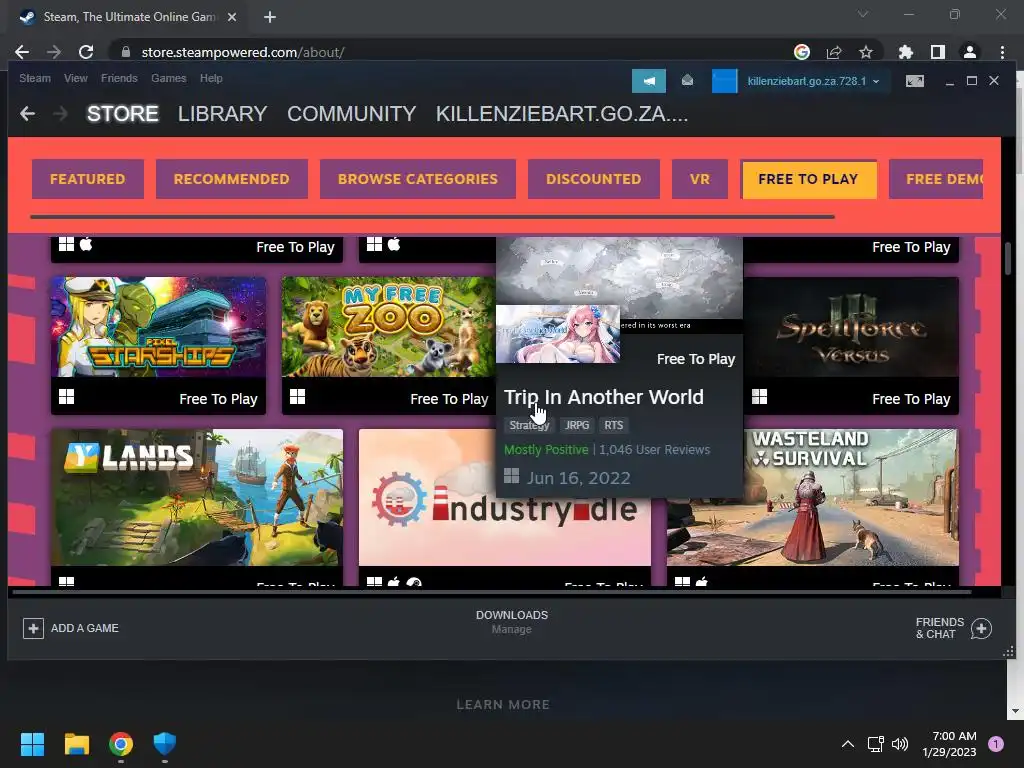1024x768 pixels.
Task: Open the Games menu
Action: [168, 78]
